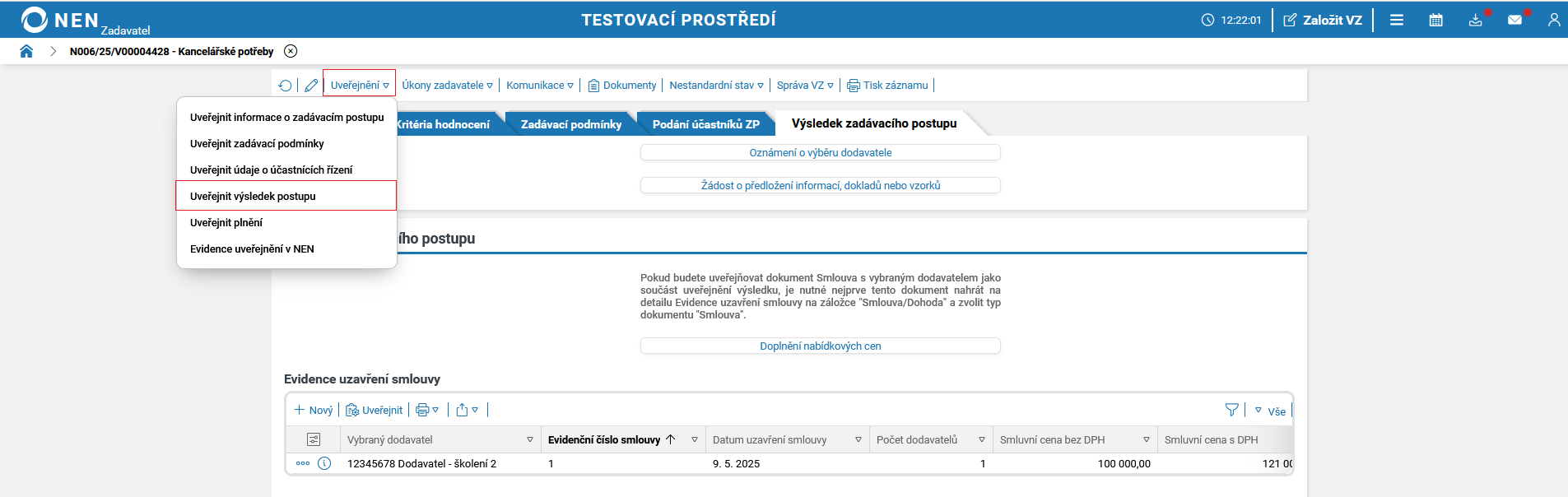Click the Založit VZ button

tap(1323, 20)
